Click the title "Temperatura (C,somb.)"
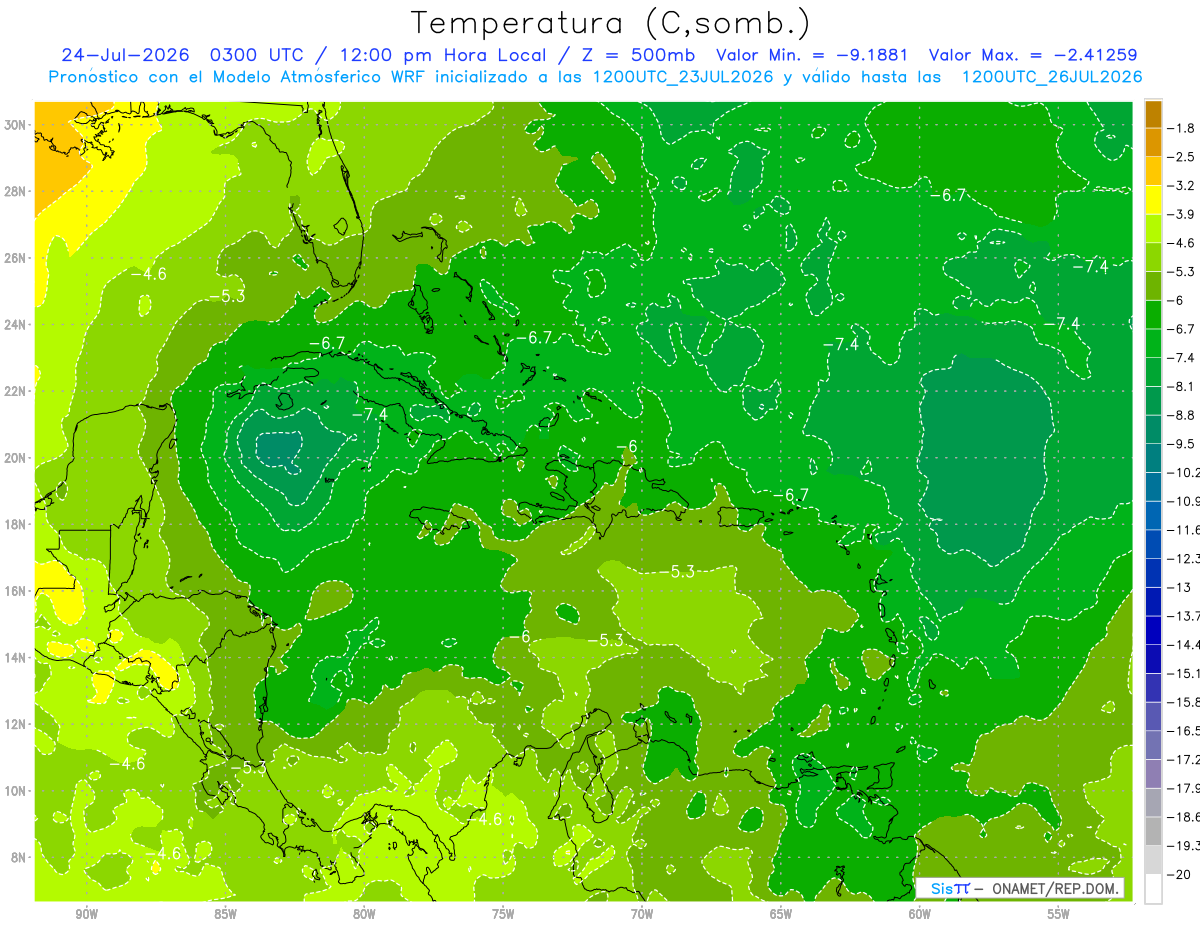This screenshot has width=1200, height=927. (x=611, y=23)
